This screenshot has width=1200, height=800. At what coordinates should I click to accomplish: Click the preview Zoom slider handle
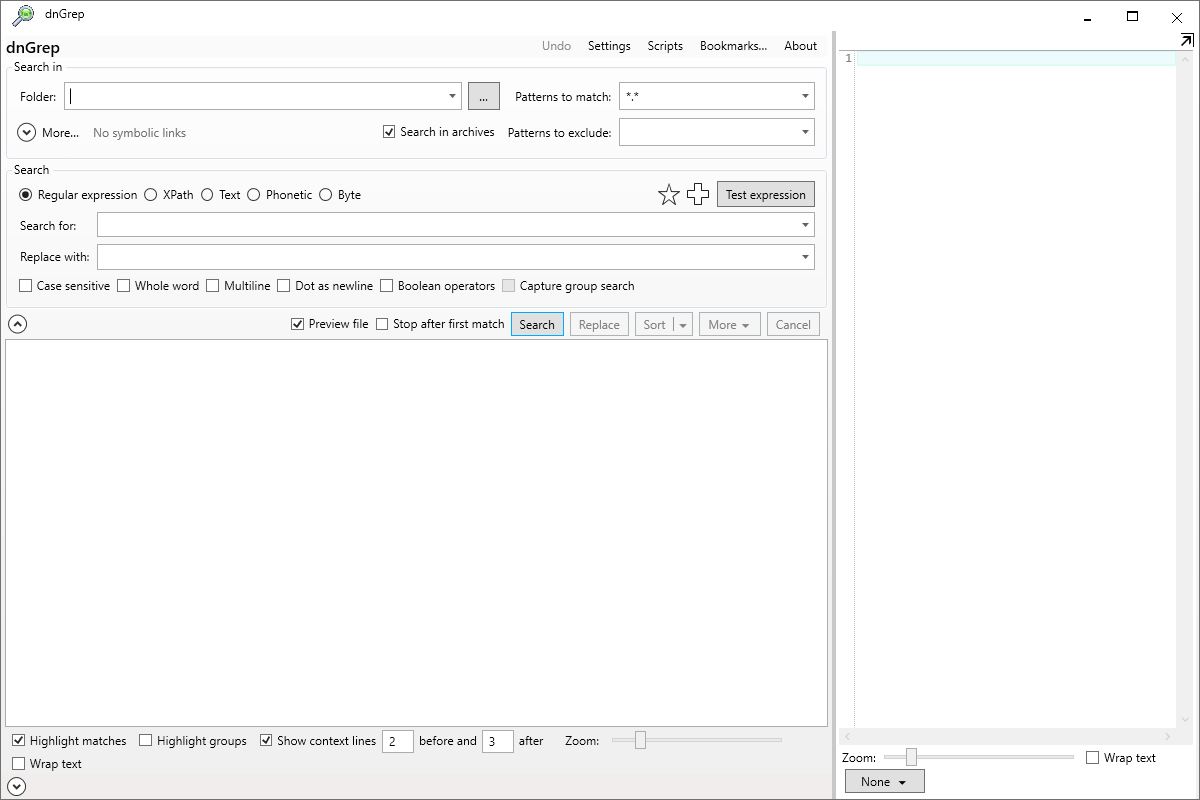[x=911, y=758]
